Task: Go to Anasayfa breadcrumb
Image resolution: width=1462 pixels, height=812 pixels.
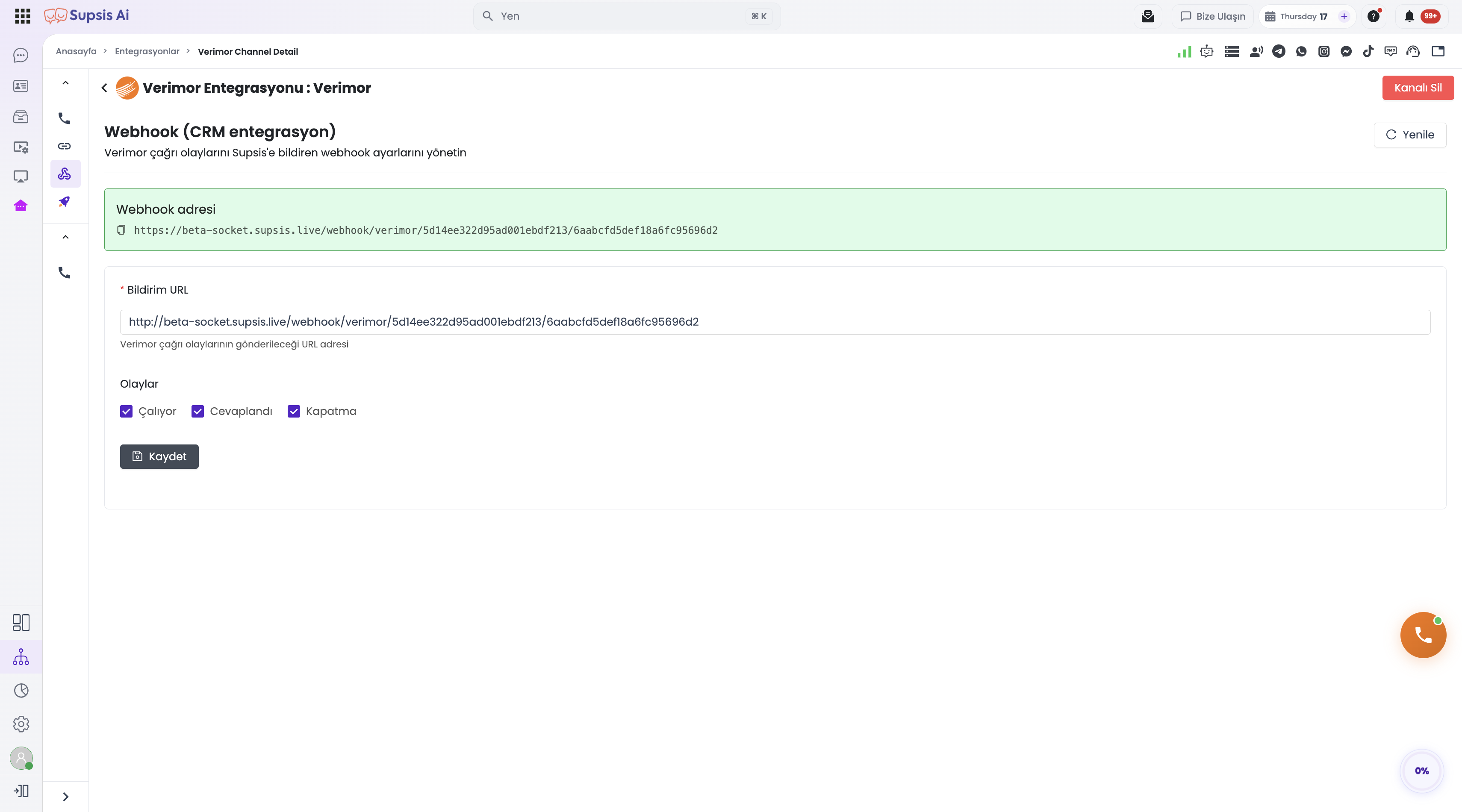Action: [x=76, y=52]
